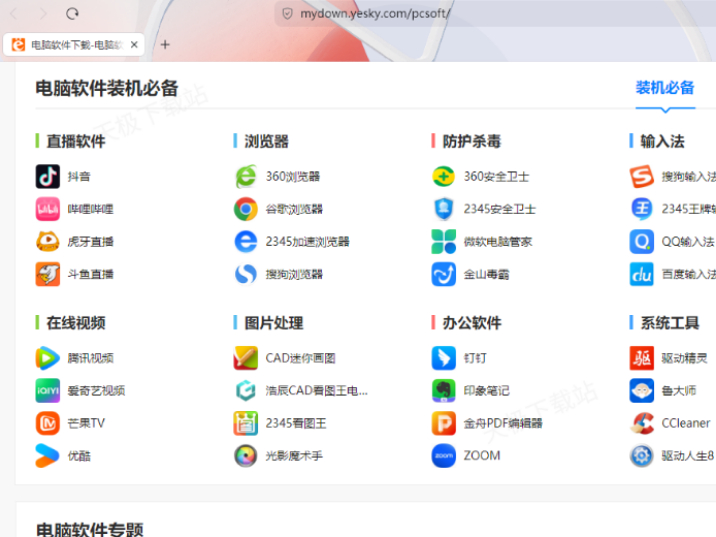
Task: Click the iQIYI (爱奇艺视频) icon
Action: [x=47, y=390]
